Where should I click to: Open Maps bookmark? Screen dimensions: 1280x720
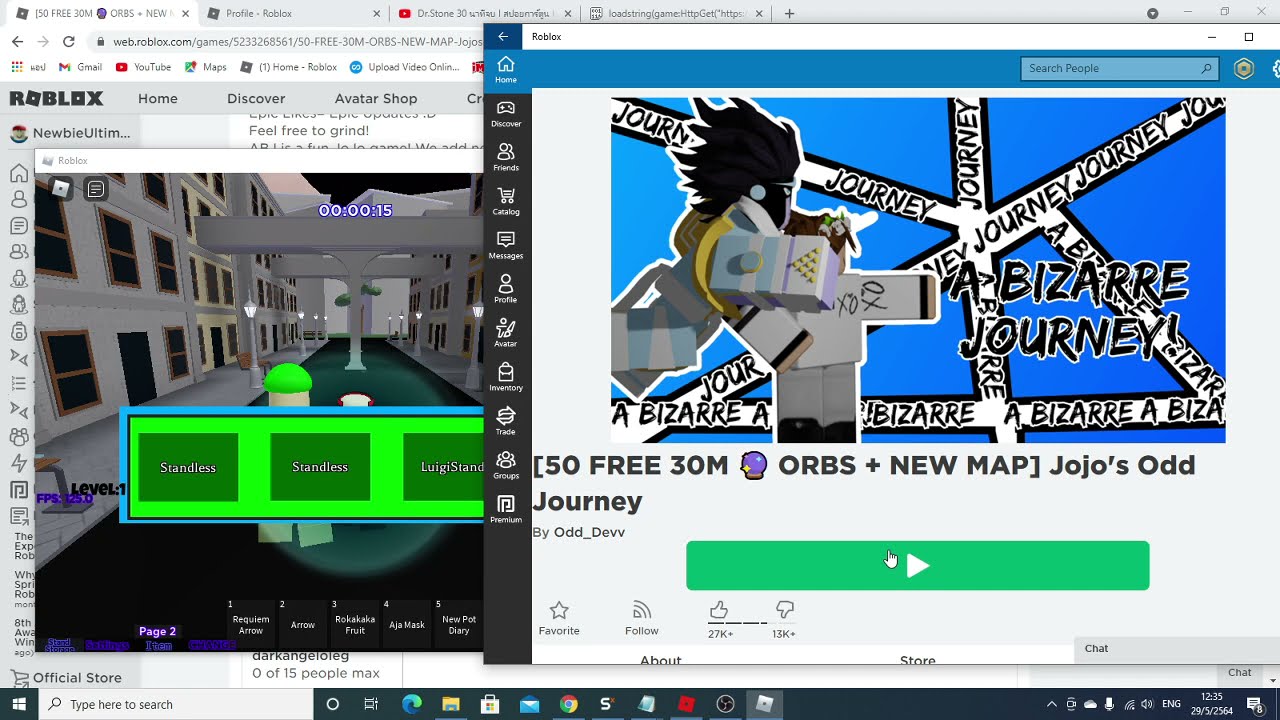[x=206, y=67]
